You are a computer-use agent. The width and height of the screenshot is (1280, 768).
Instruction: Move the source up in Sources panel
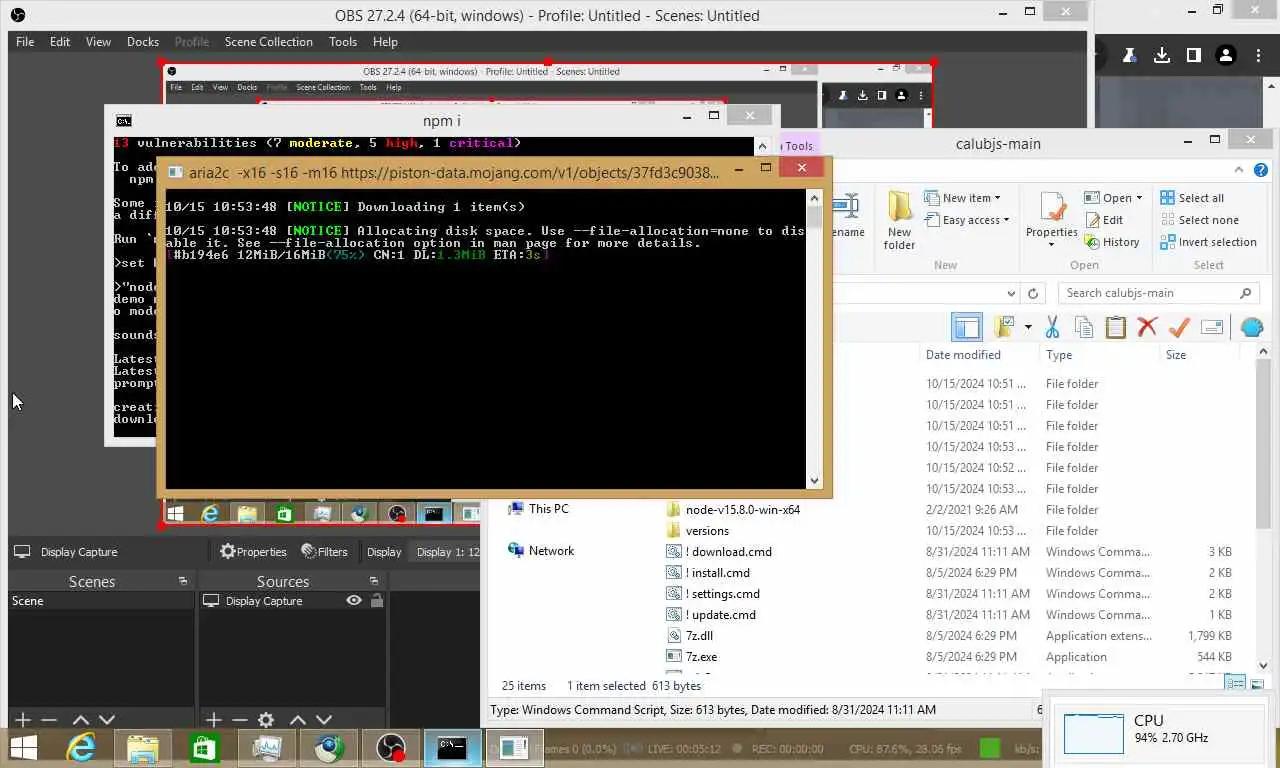coord(298,719)
